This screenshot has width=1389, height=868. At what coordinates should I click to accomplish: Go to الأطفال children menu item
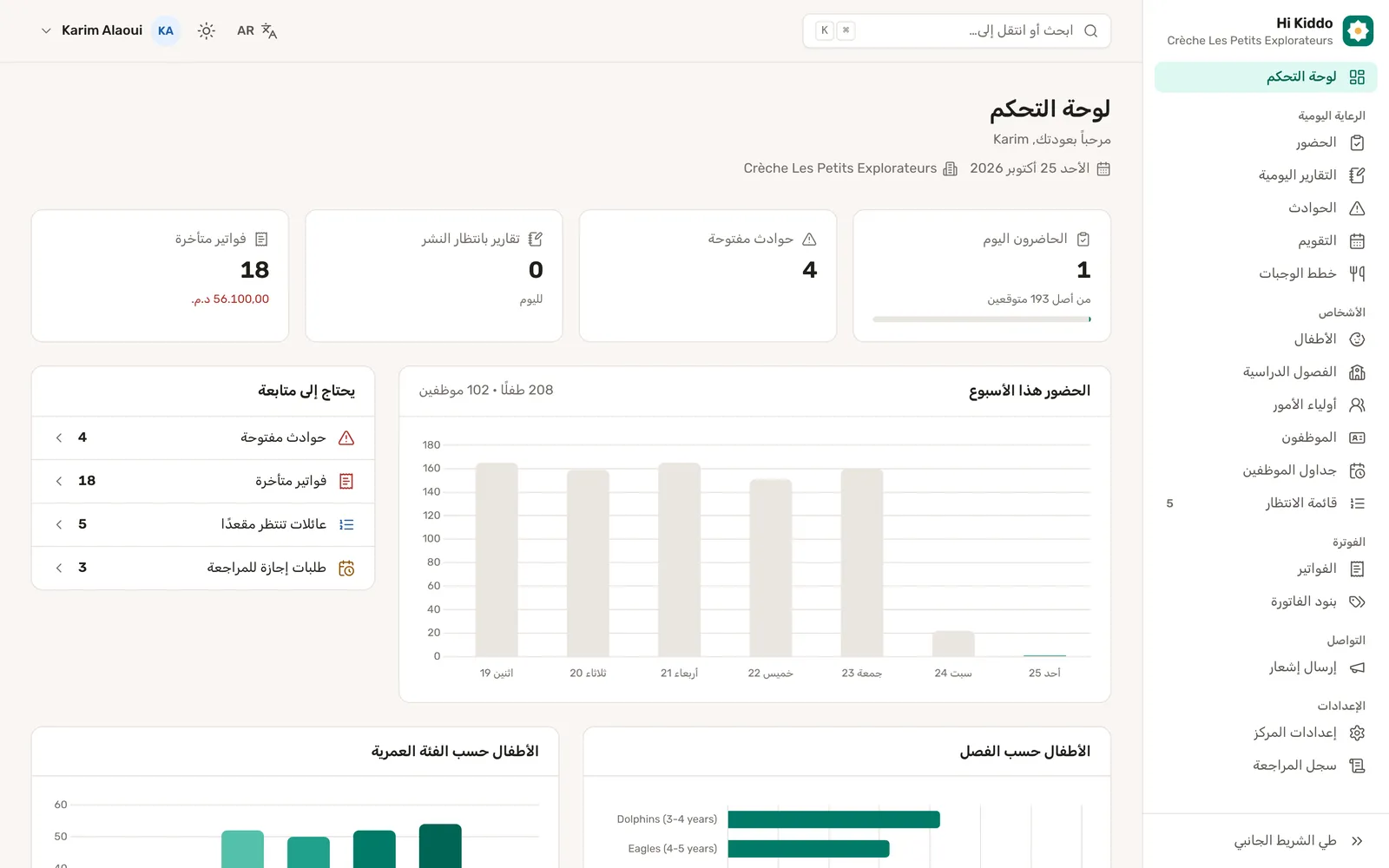click(x=1266, y=339)
